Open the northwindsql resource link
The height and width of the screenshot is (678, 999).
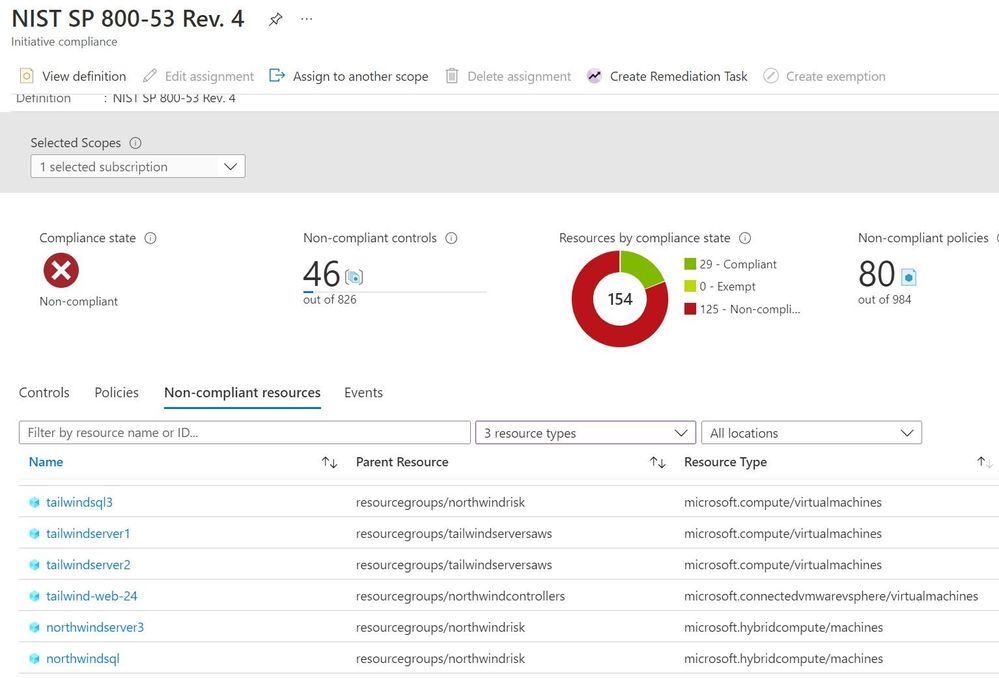click(x=83, y=658)
